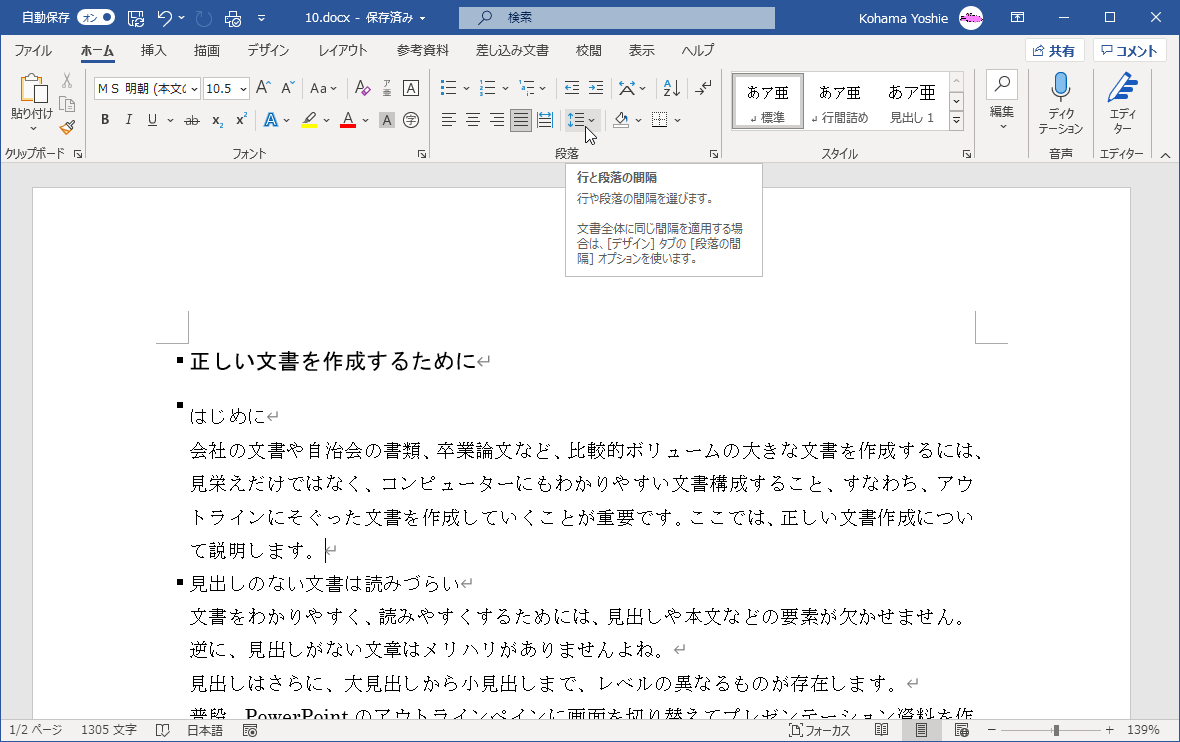Switch to the 挿入 tab
The height and width of the screenshot is (742, 1180).
point(154,50)
